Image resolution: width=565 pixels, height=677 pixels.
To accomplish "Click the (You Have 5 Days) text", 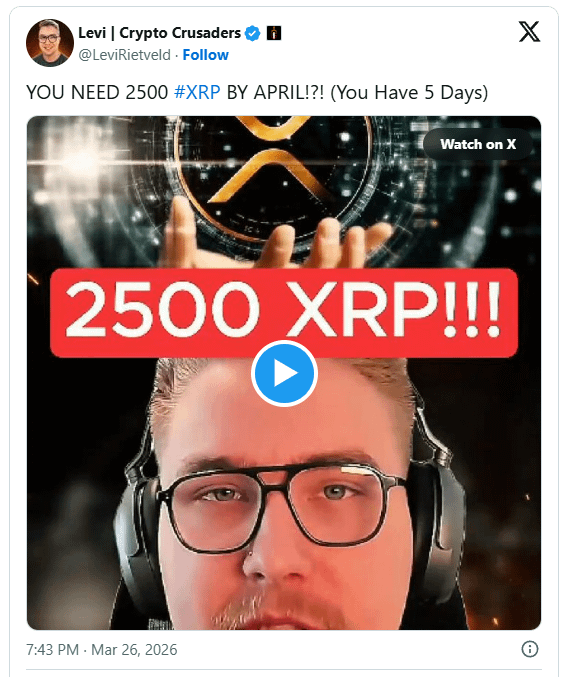I will tap(409, 92).
